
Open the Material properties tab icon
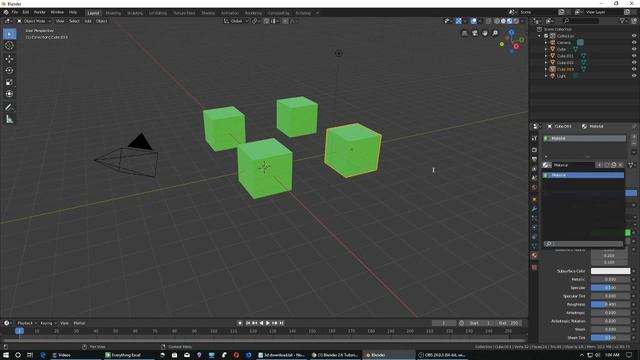tap(534, 256)
